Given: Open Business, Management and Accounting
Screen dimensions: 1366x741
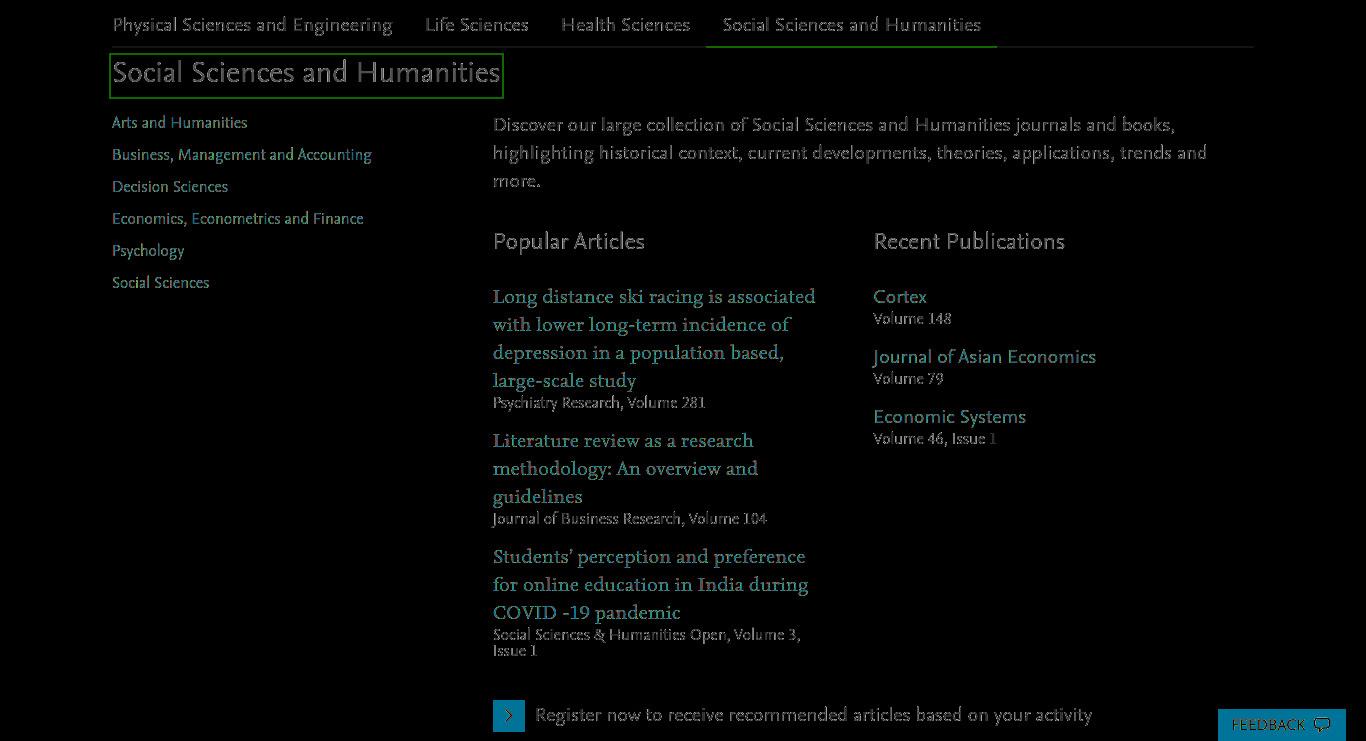Looking at the screenshot, I should click(242, 155).
